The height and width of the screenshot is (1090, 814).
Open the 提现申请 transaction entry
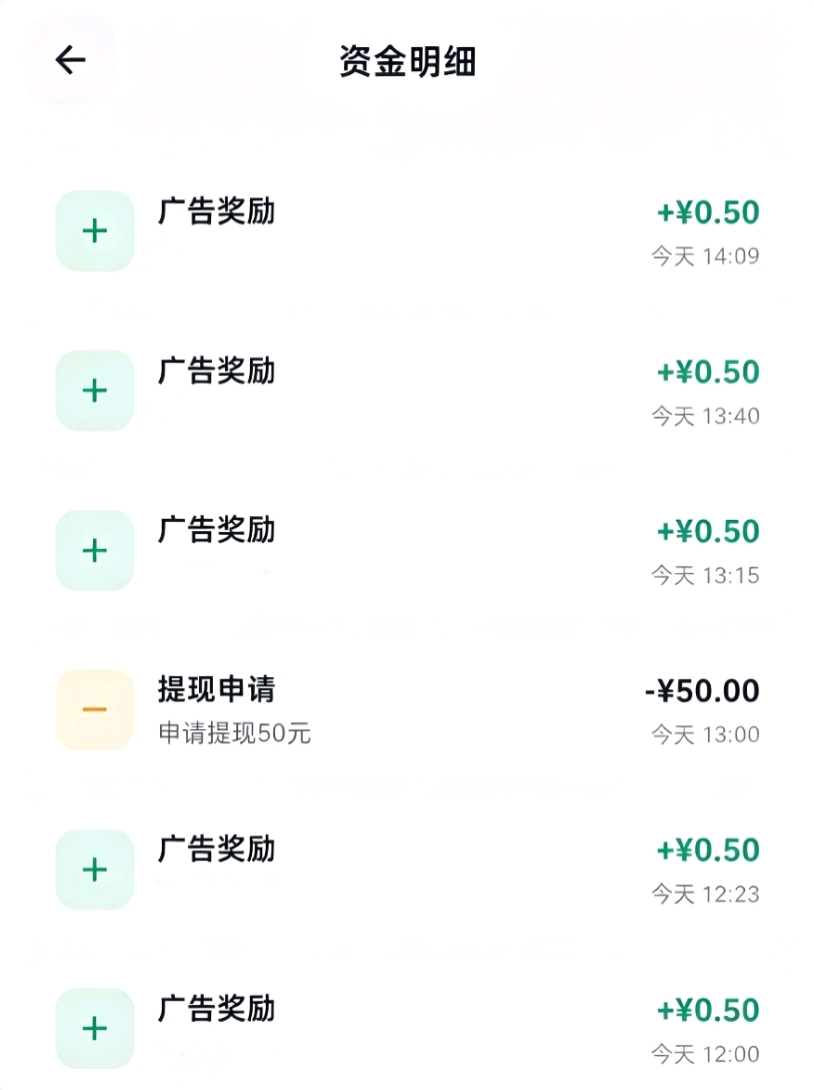click(216, 690)
